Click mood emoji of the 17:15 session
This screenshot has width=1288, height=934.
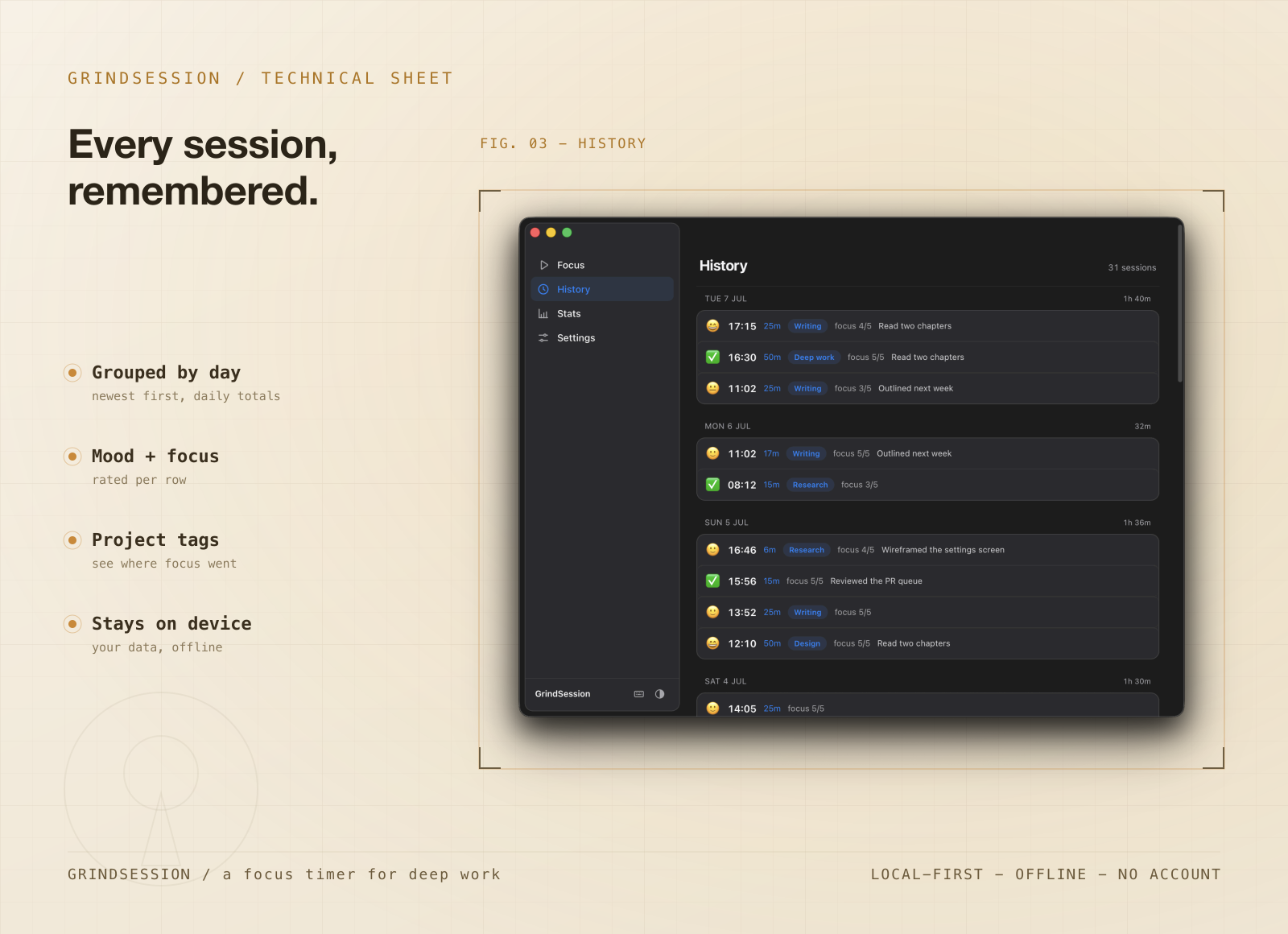712,326
